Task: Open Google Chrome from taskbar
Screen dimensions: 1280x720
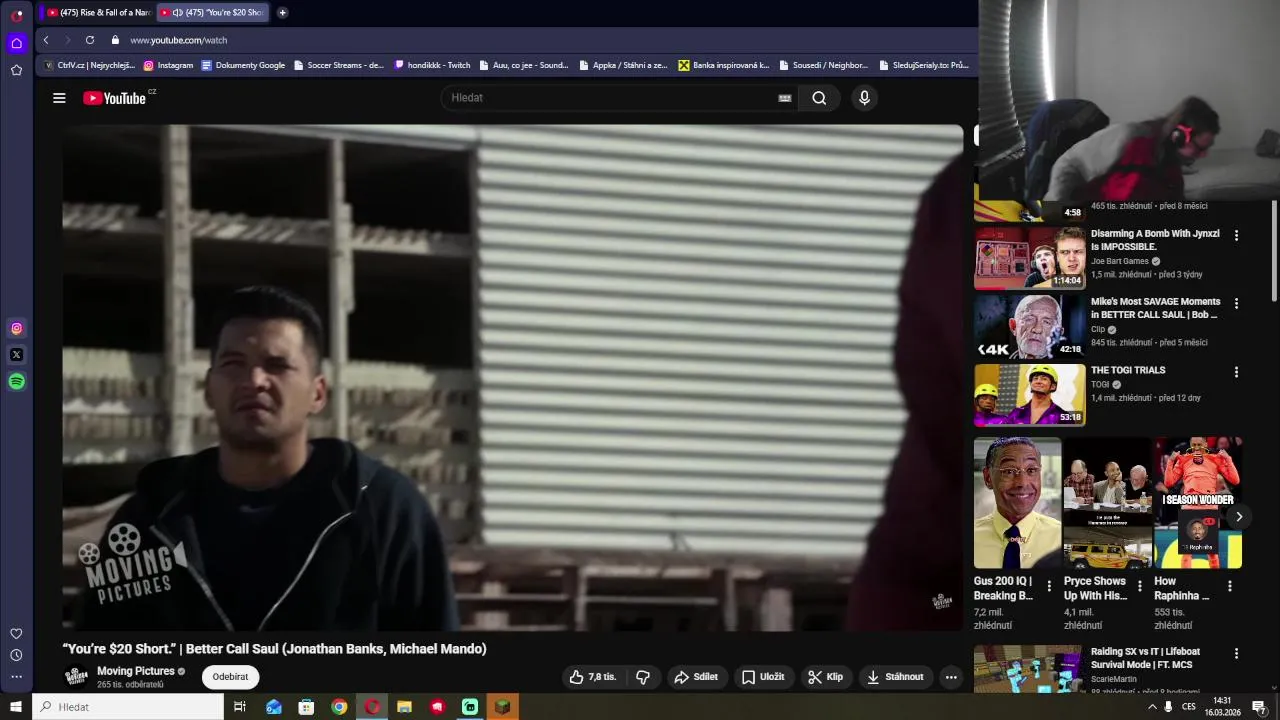Action: tap(339, 707)
